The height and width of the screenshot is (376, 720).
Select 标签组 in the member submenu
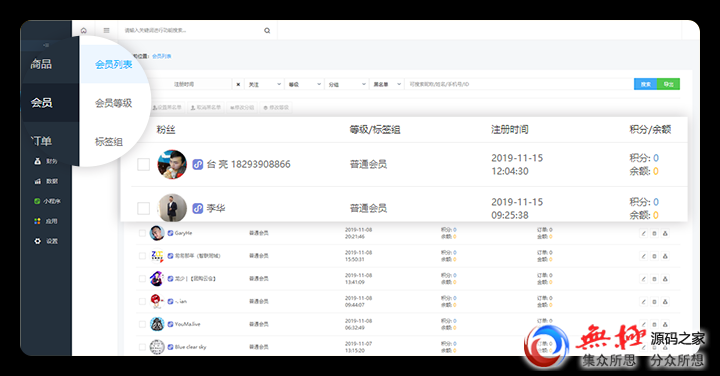coord(109,142)
